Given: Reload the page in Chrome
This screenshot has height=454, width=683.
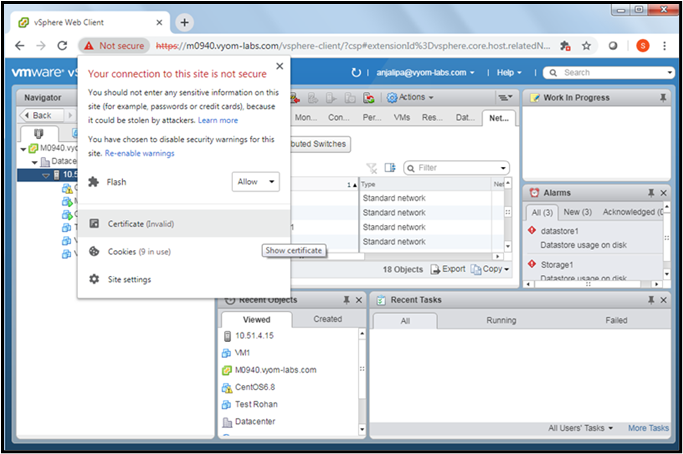Looking at the screenshot, I should coord(63,46).
